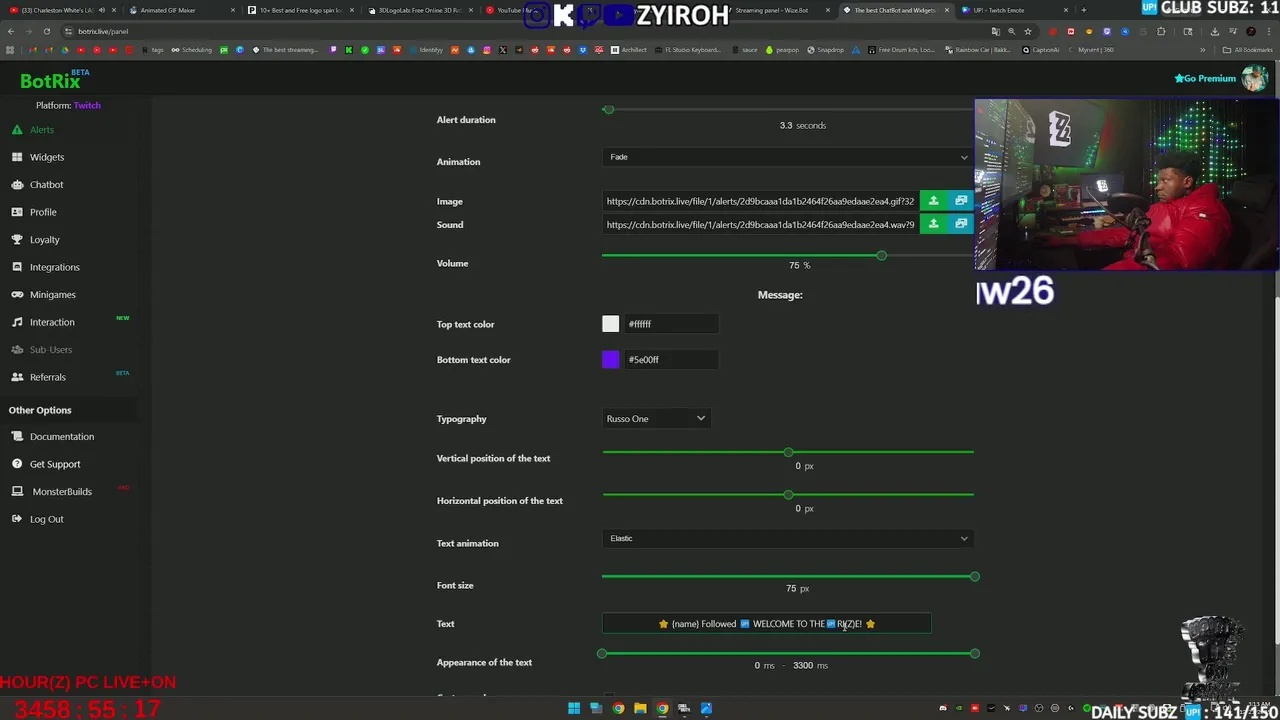
Task: Switch to Streaming panel - WizeBot tab
Action: 785,10
